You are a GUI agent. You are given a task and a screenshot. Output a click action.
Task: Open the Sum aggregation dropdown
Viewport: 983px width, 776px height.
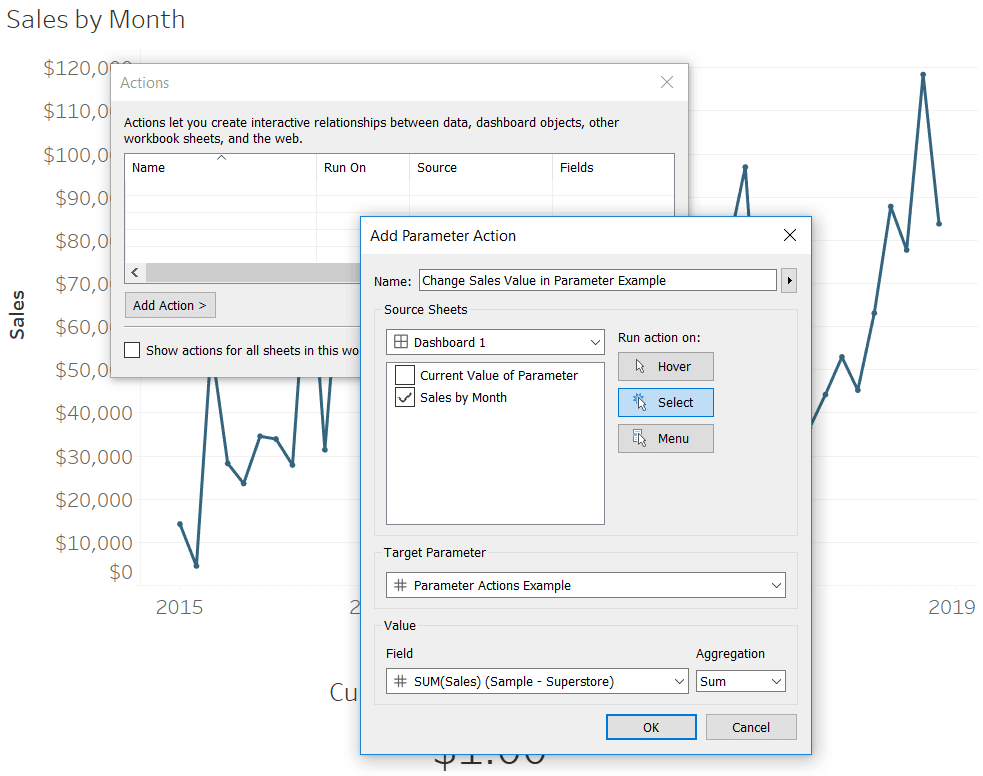click(740, 681)
